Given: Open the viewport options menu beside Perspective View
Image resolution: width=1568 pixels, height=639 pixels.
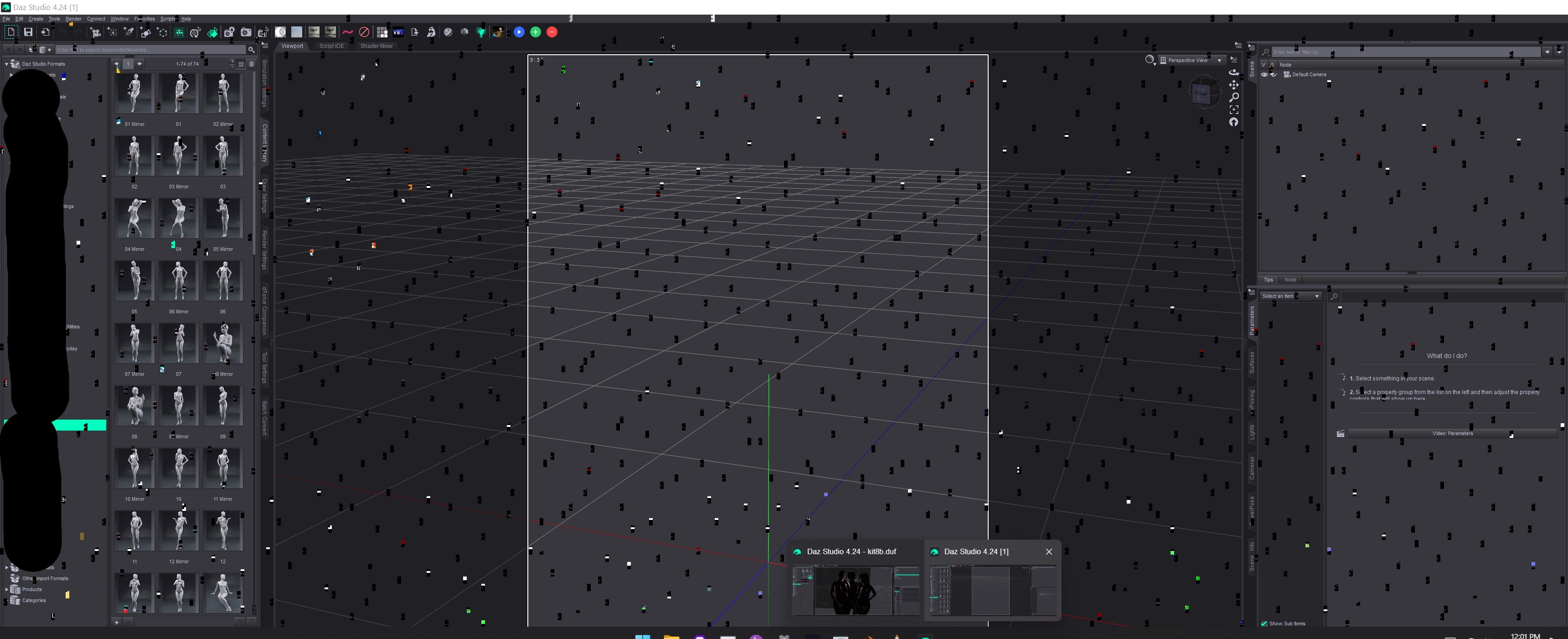Looking at the screenshot, I should [1234, 60].
